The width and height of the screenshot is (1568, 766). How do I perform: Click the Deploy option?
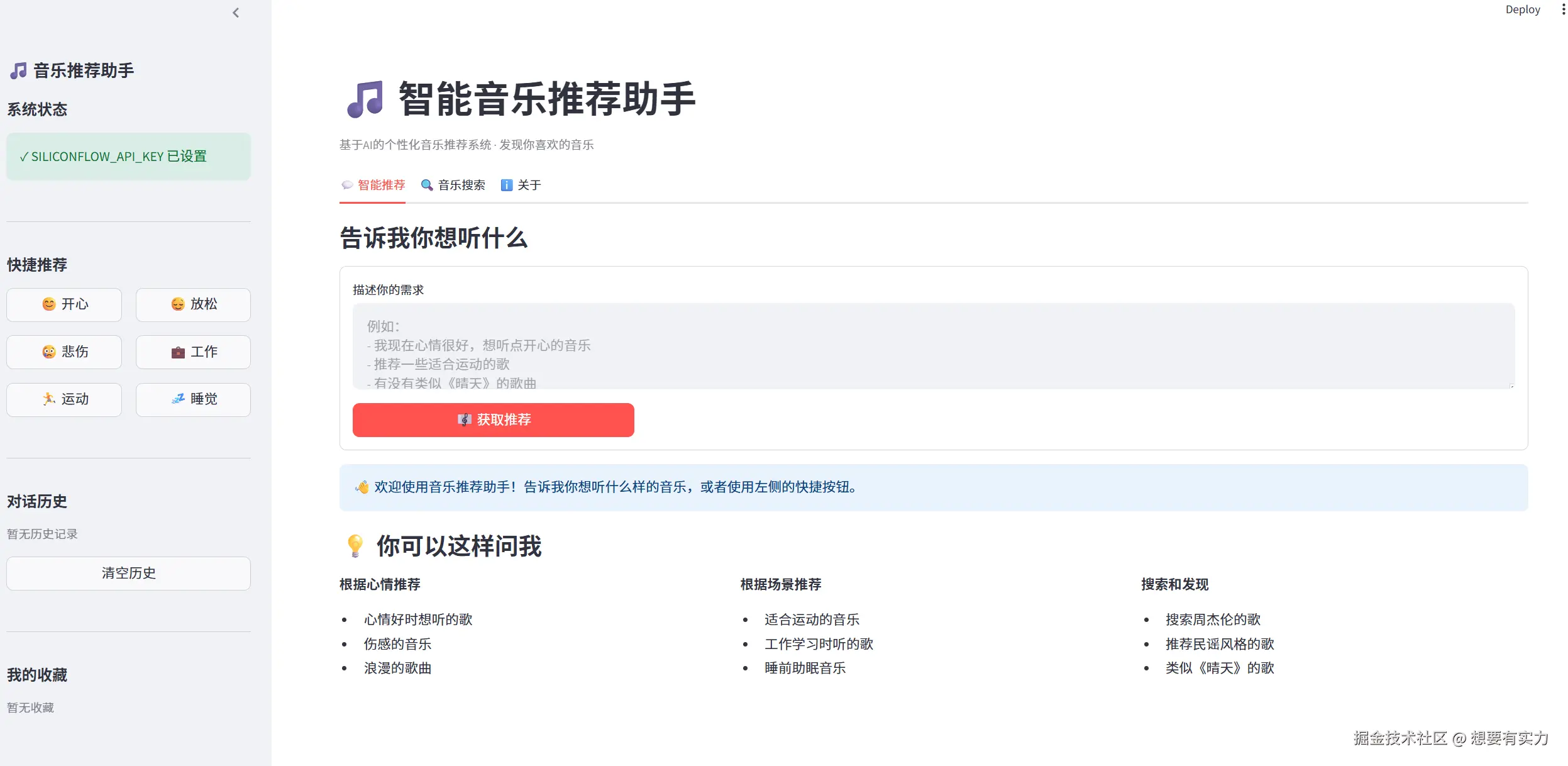pos(1522,9)
